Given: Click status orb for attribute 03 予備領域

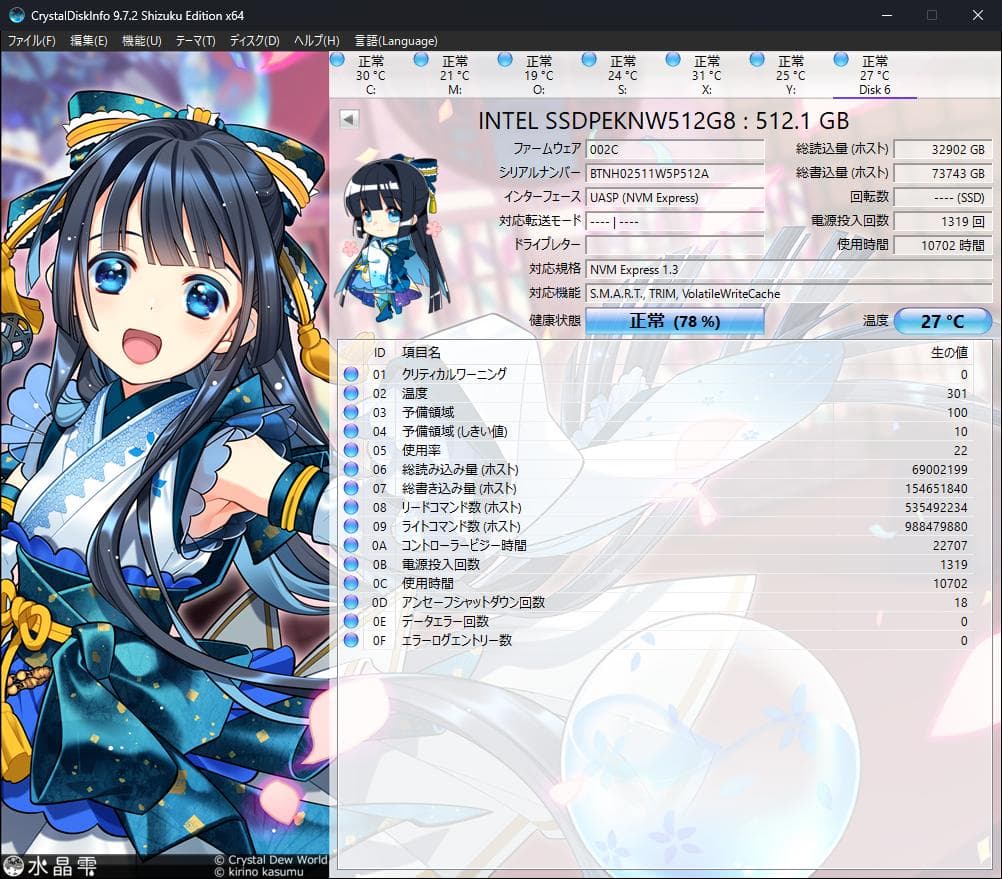Looking at the screenshot, I should [351, 412].
